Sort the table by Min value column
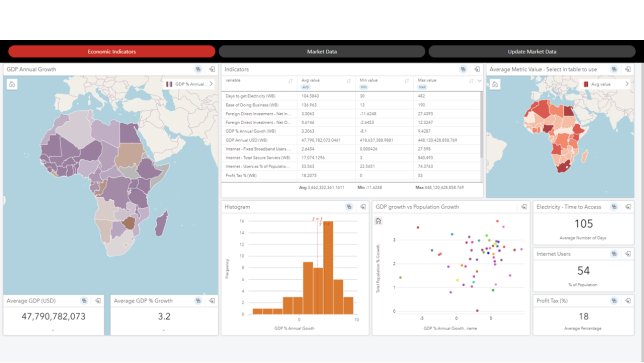644x363 pixels. coord(407,81)
